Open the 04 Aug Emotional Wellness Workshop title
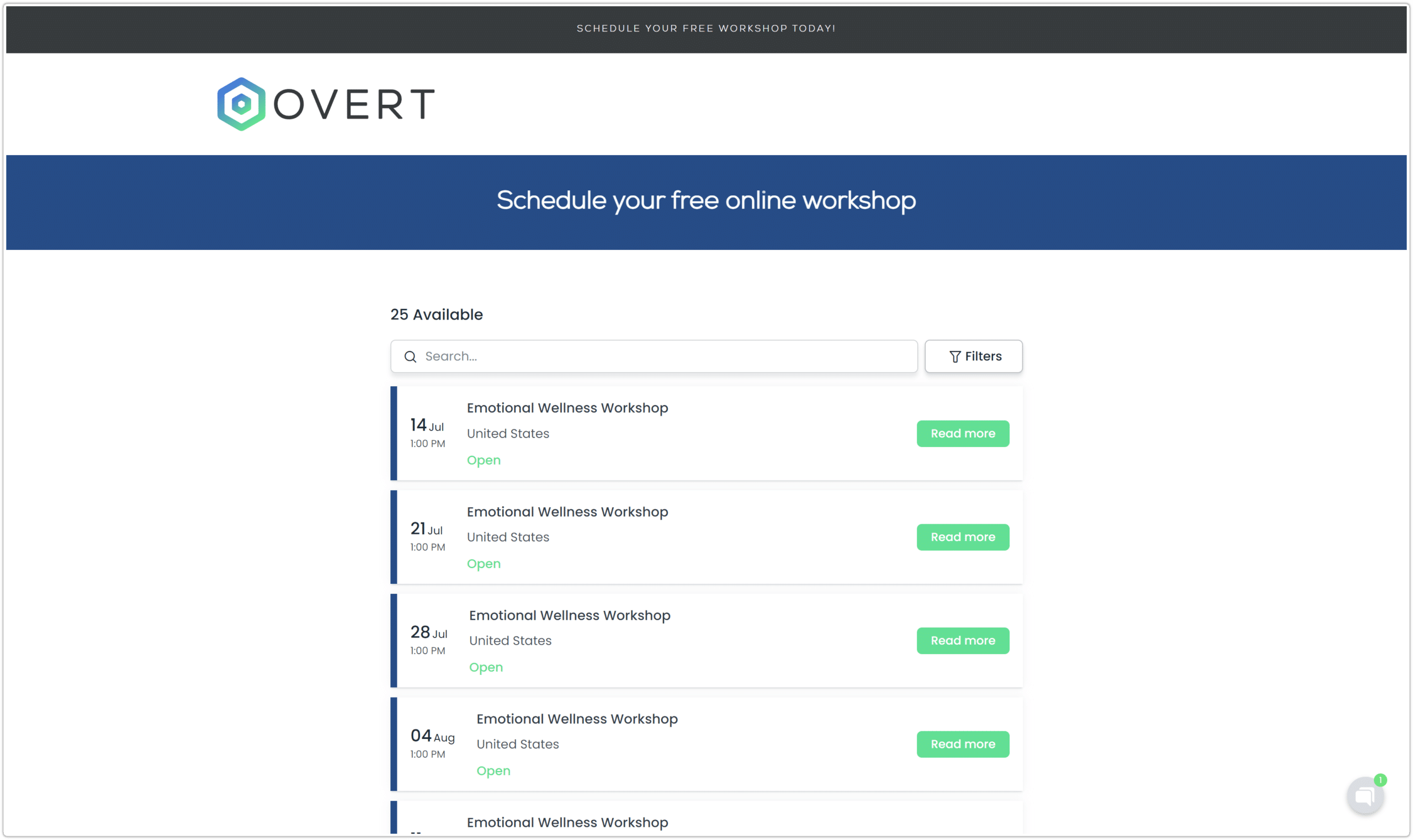The height and width of the screenshot is (840, 1413). tap(577, 719)
